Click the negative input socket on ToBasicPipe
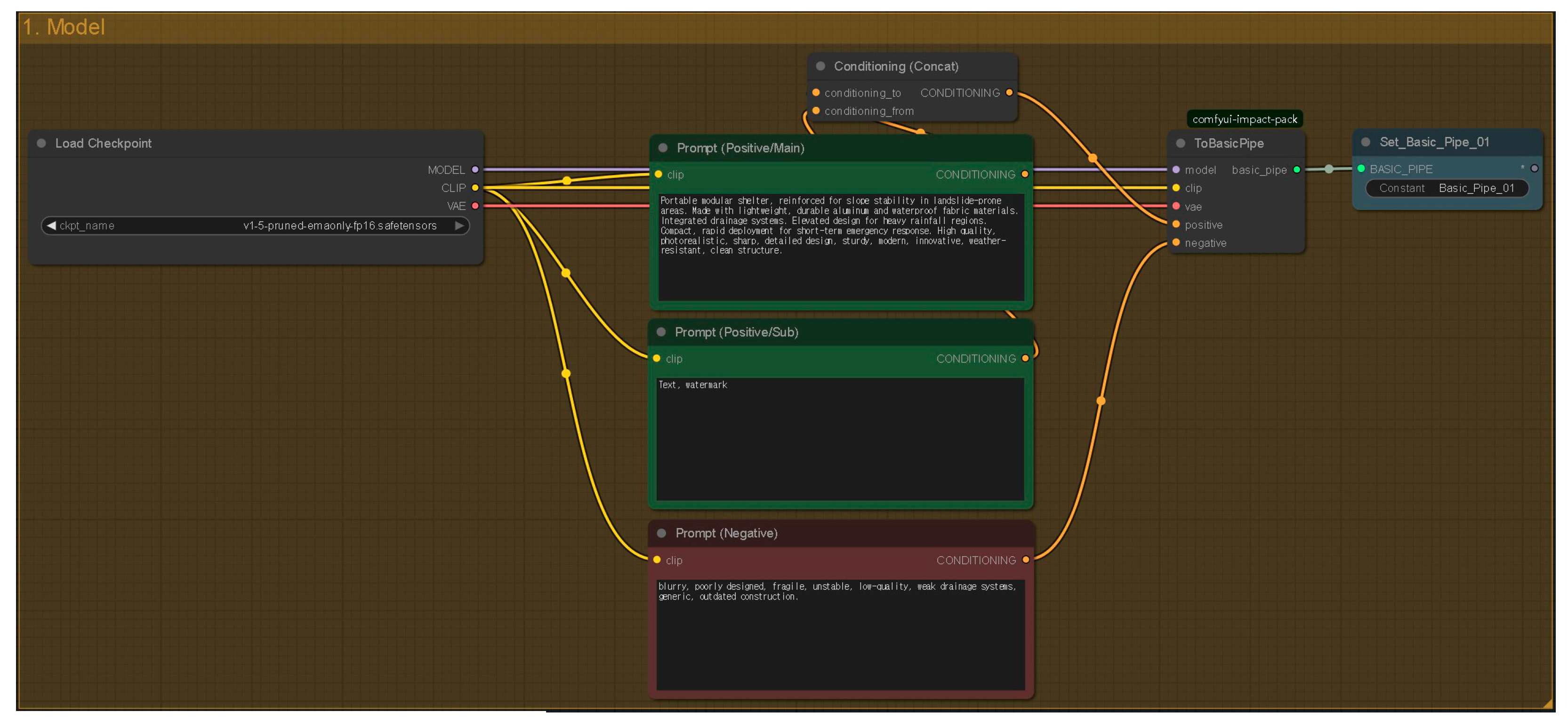Viewport: 1568px width, 728px height. (1176, 243)
